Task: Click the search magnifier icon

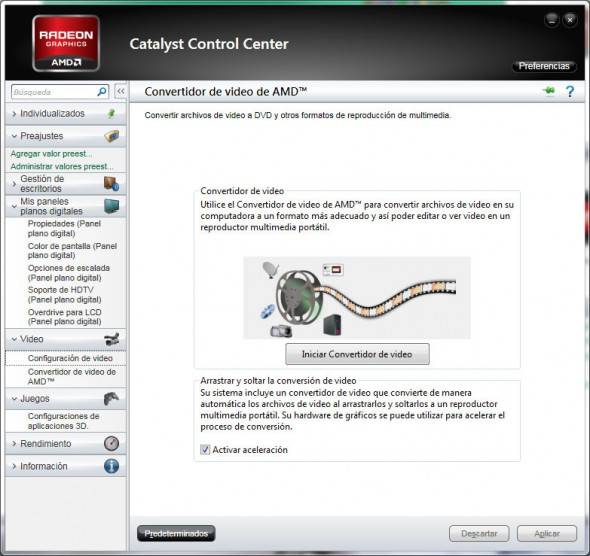Action: click(x=102, y=92)
